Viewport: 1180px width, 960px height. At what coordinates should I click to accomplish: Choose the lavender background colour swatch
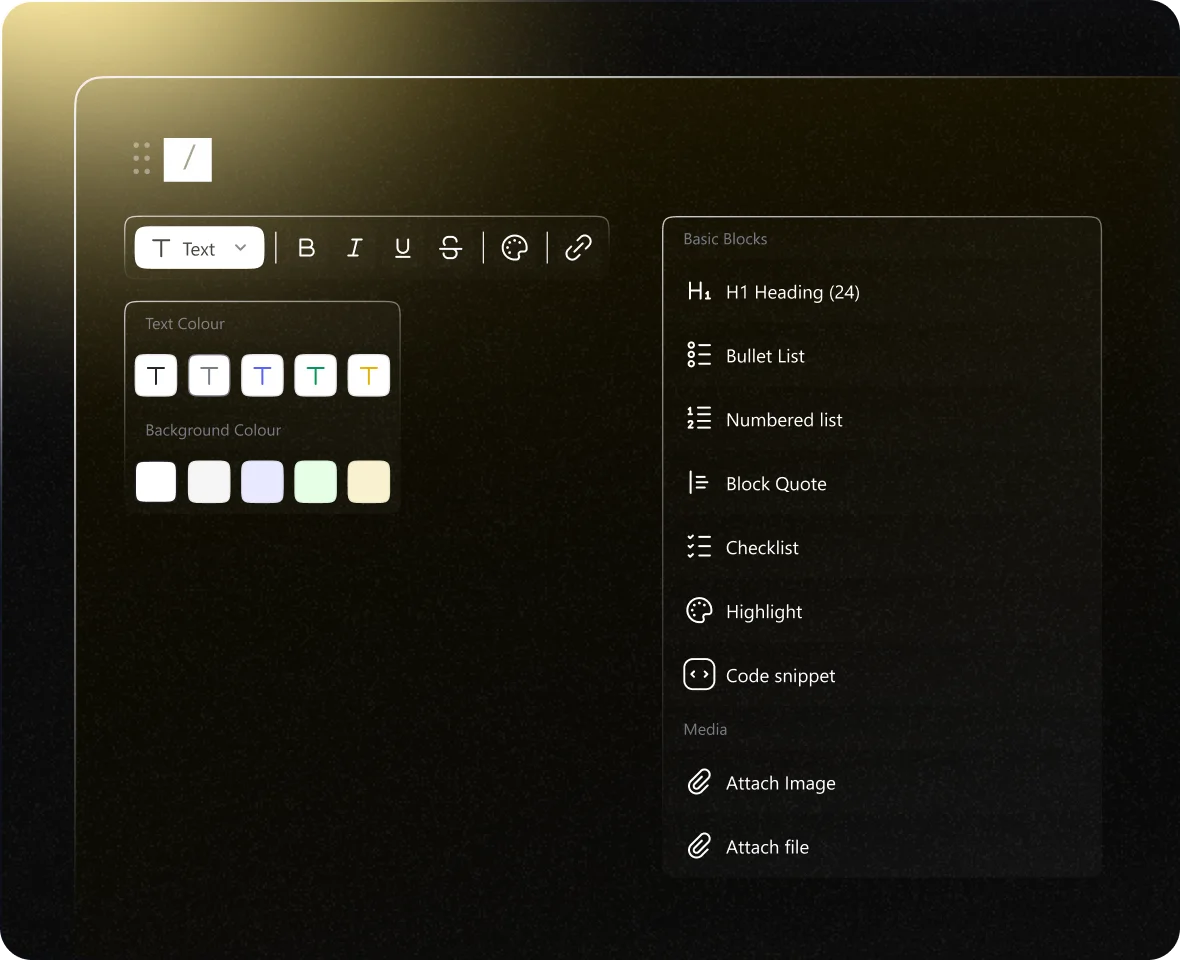tap(262, 482)
